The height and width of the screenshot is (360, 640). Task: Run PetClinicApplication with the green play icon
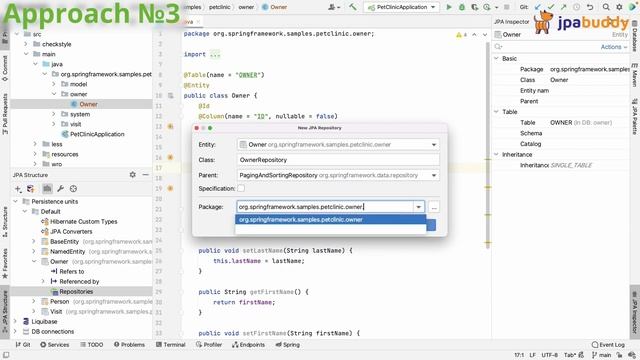[449, 7]
